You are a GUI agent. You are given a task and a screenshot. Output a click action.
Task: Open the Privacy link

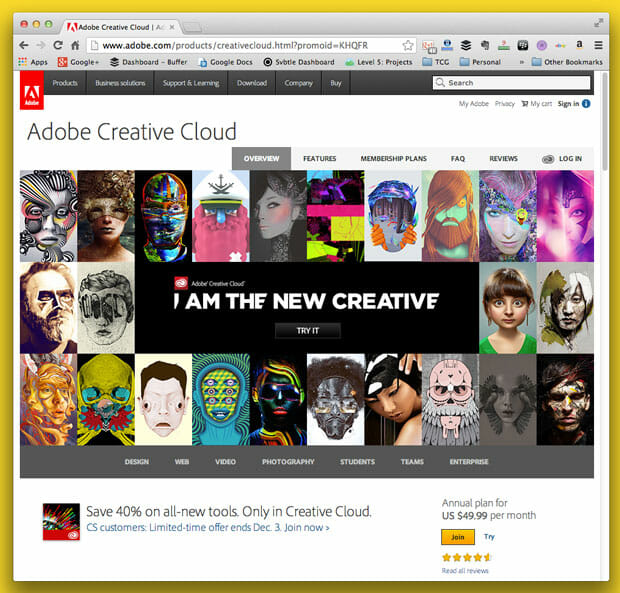coord(505,104)
